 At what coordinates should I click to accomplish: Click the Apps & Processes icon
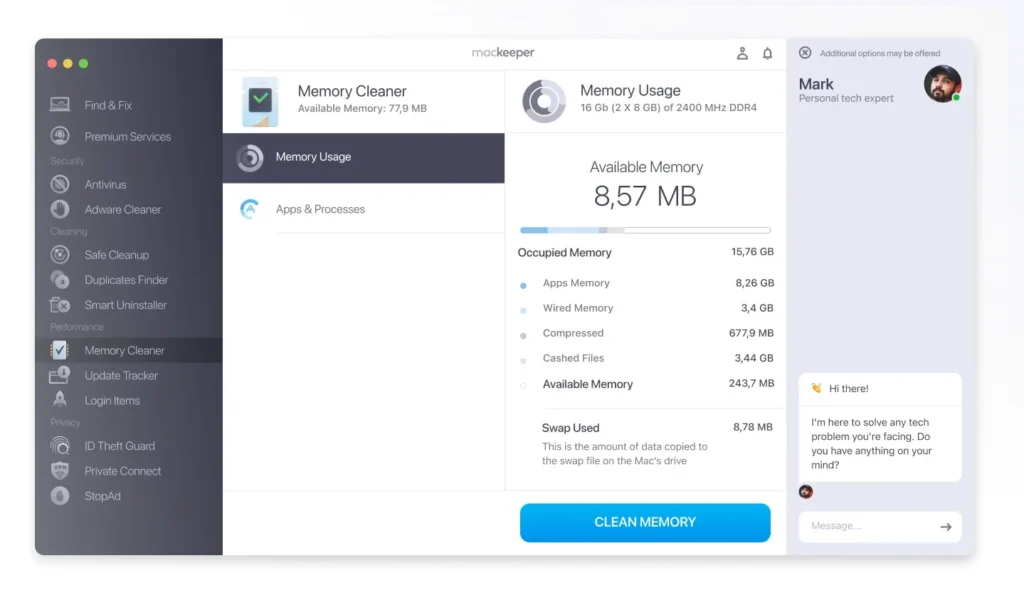click(249, 209)
